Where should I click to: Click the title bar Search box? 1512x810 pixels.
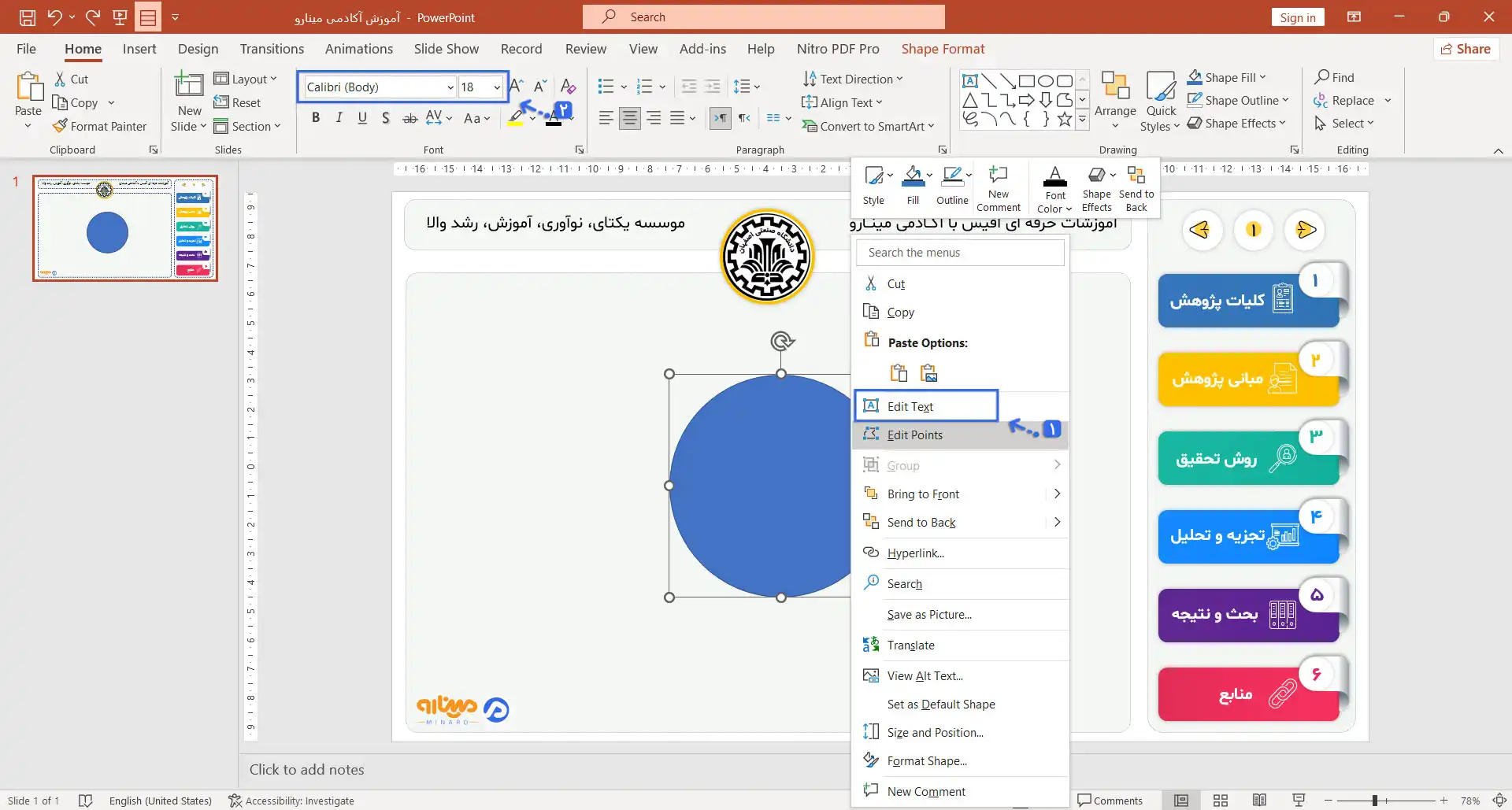[x=764, y=17]
